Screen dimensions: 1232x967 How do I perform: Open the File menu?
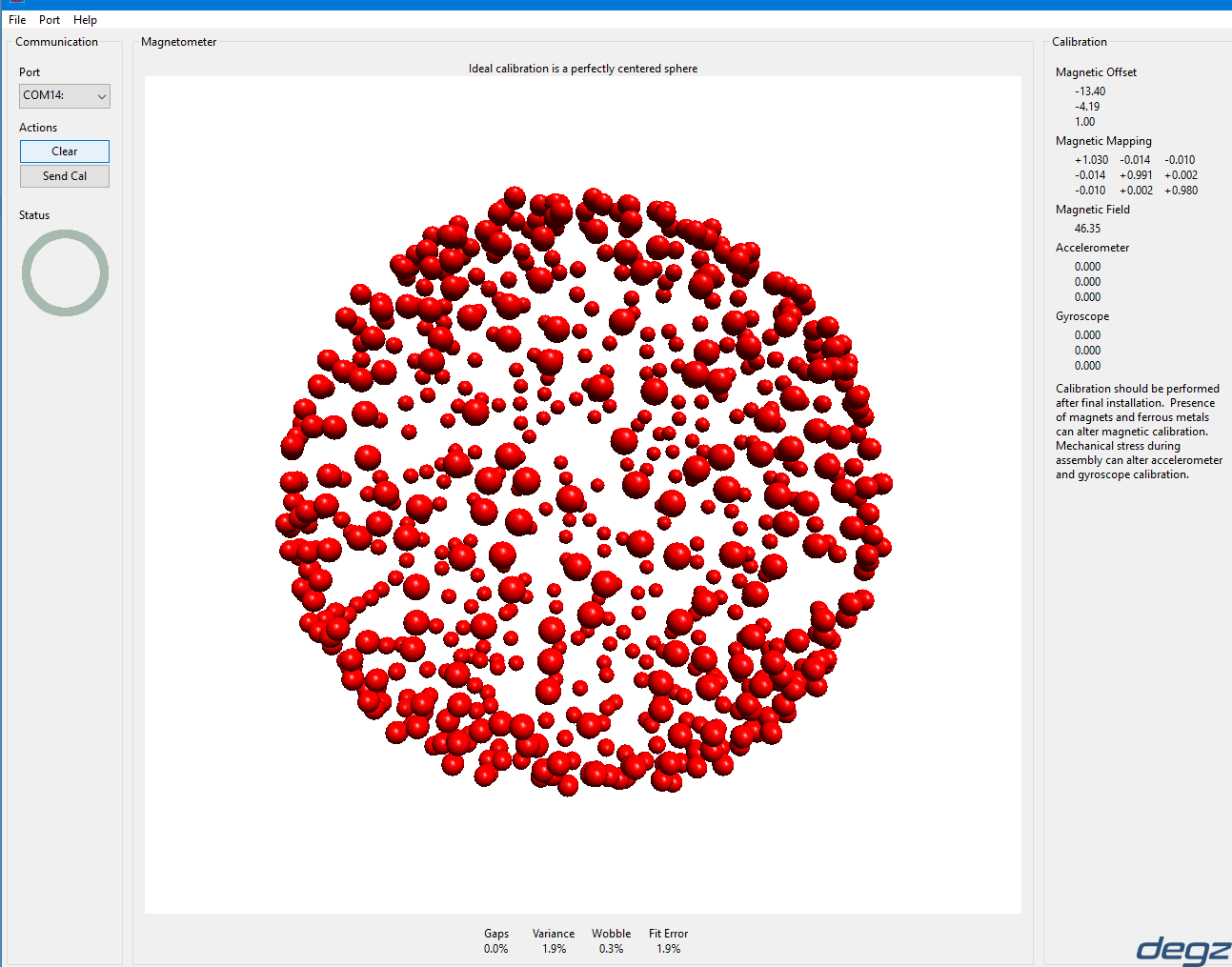17,20
